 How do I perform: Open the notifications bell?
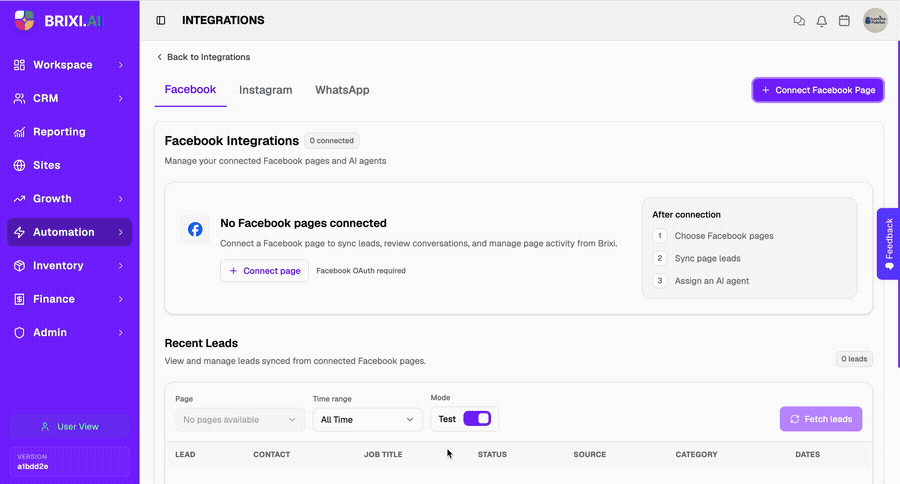821,21
